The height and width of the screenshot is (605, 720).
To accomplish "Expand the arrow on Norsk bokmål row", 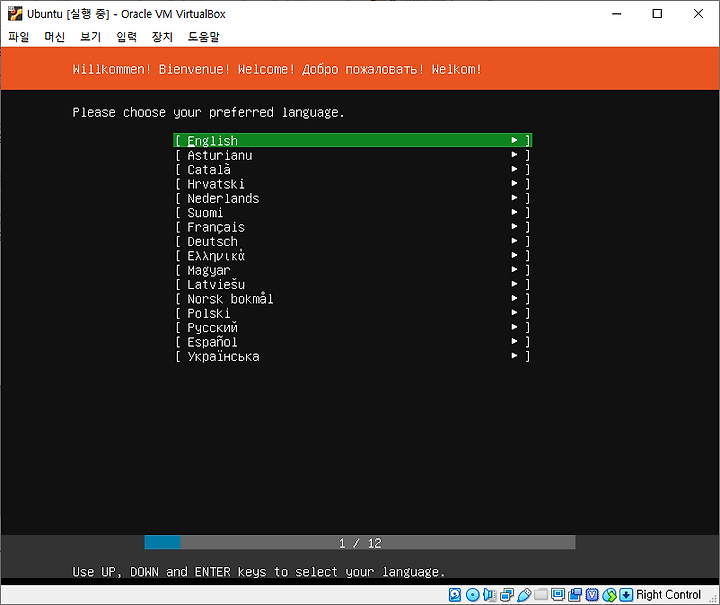I will (515, 298).
